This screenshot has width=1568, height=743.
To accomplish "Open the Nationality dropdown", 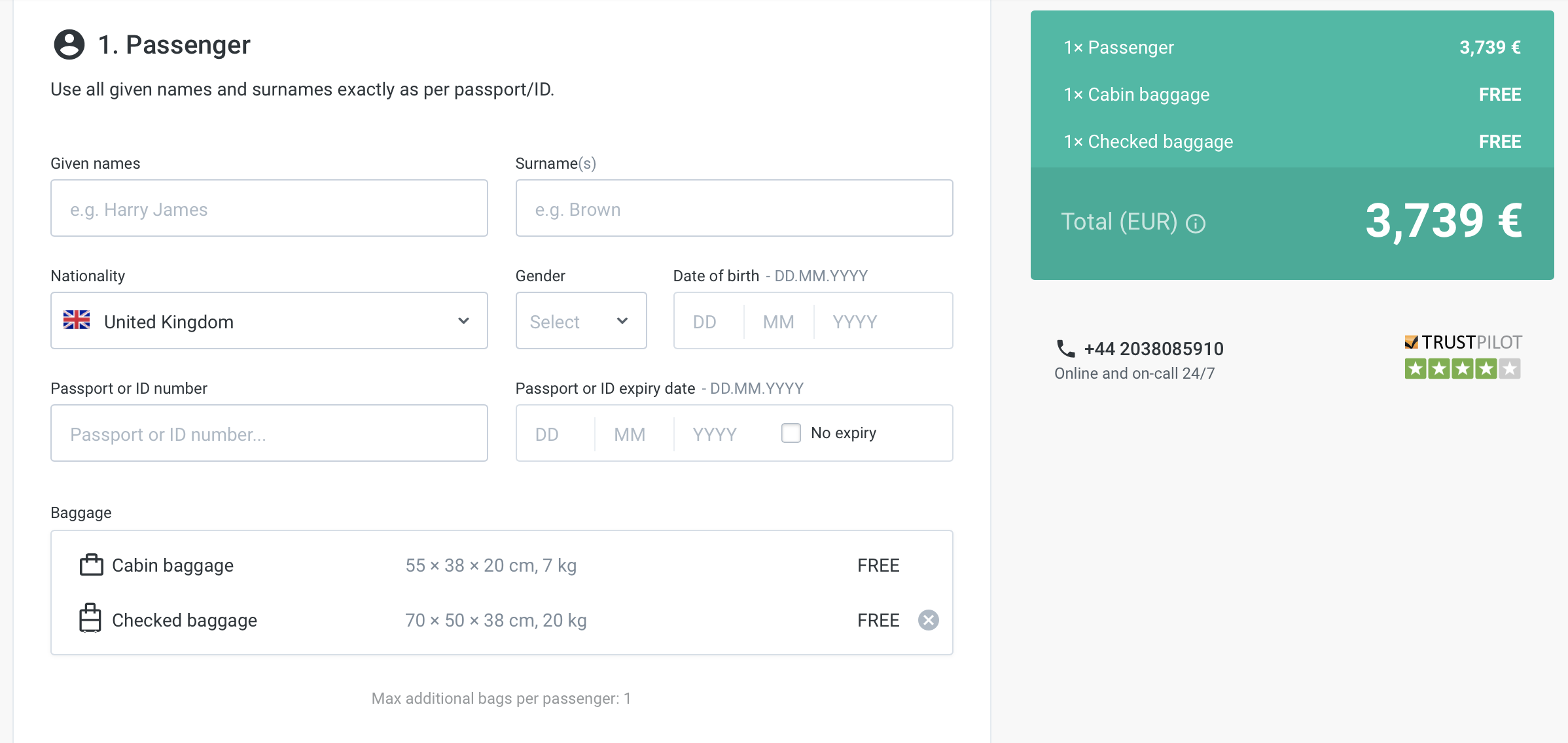I will pyautogui.click(x=268, y=321).
